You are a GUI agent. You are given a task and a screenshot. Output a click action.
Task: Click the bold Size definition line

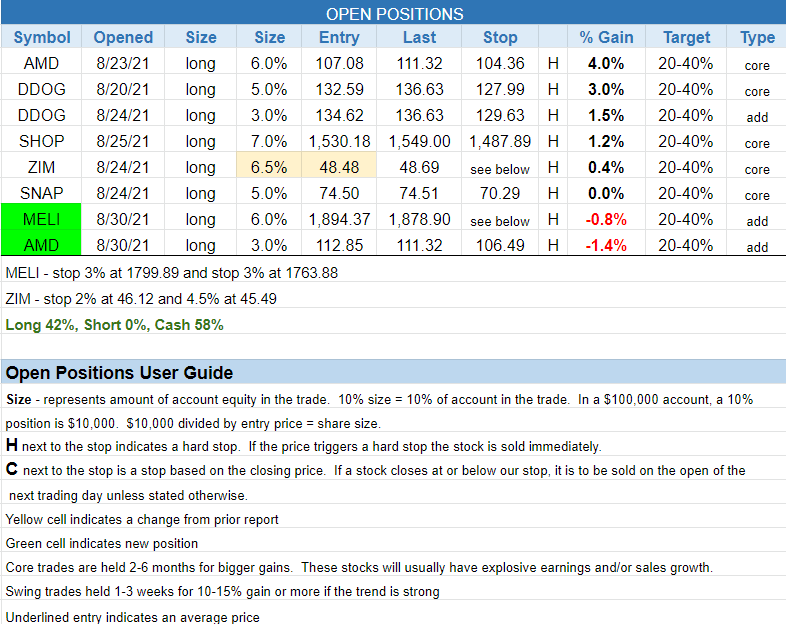coord(379,399)
